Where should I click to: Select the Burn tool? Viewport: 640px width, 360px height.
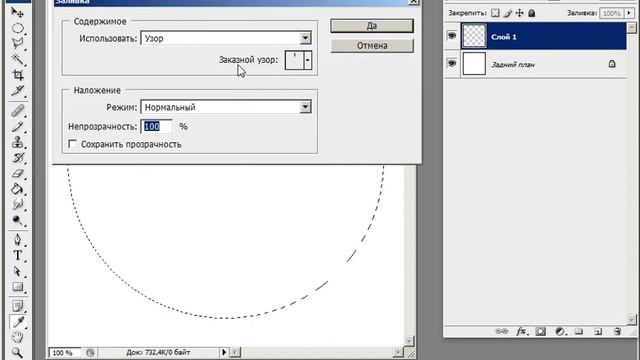tap(17, 220)
